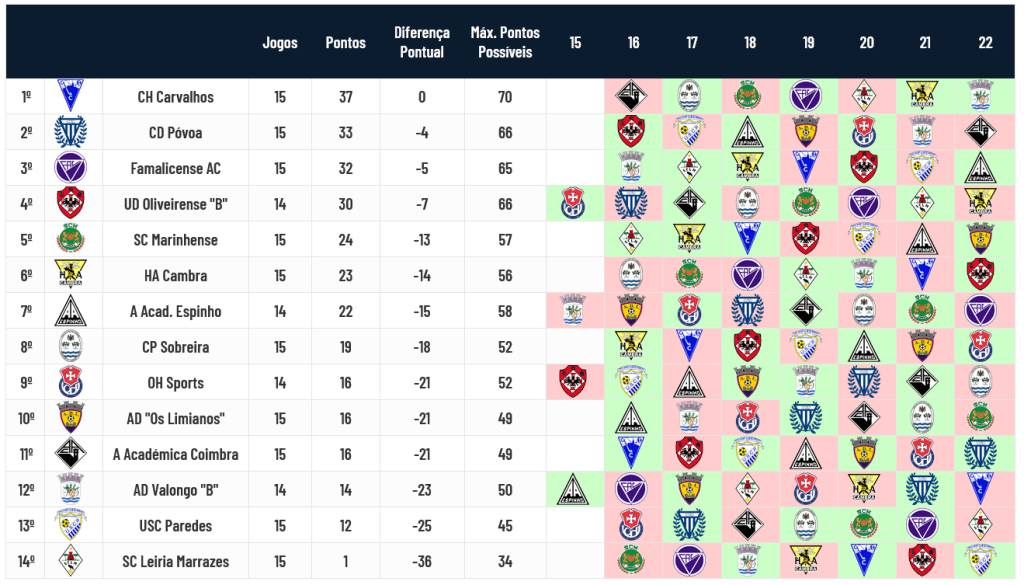Click CH Carvalhos round 22 opponent cell
This screenshot has height=585, width=1024.
[980, 96]
